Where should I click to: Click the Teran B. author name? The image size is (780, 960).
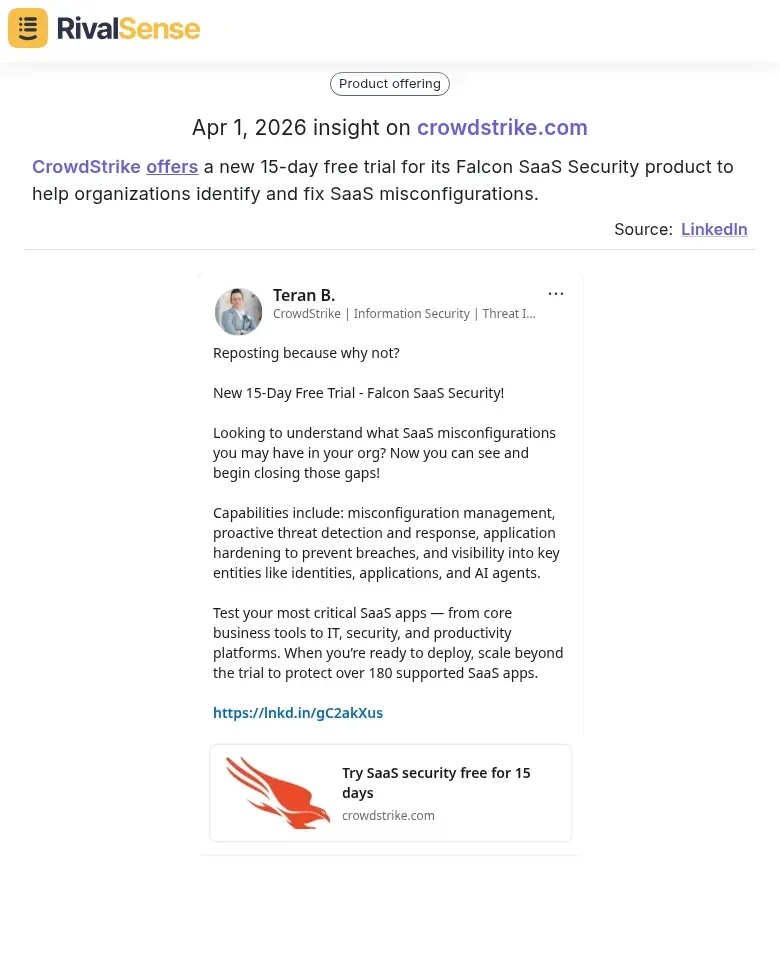tap(303, 295)
